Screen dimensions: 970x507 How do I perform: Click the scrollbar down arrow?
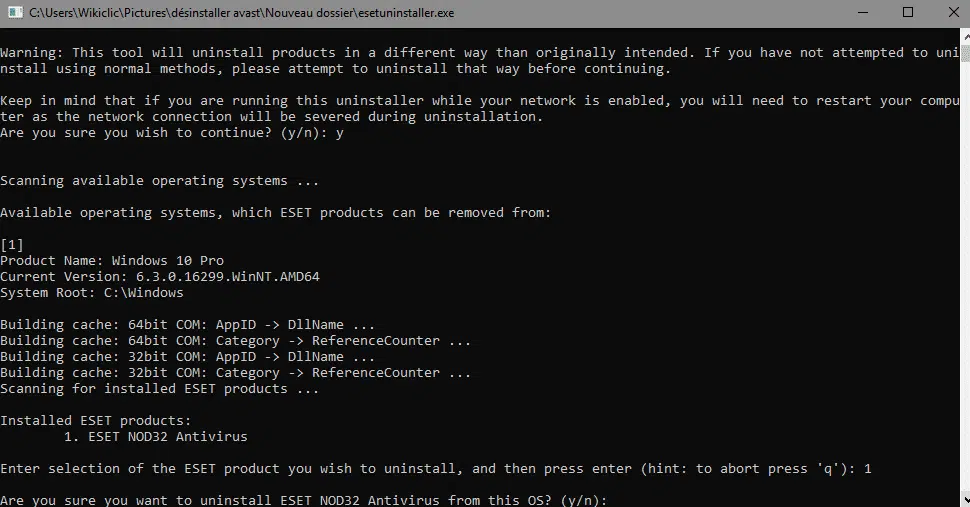965,499
